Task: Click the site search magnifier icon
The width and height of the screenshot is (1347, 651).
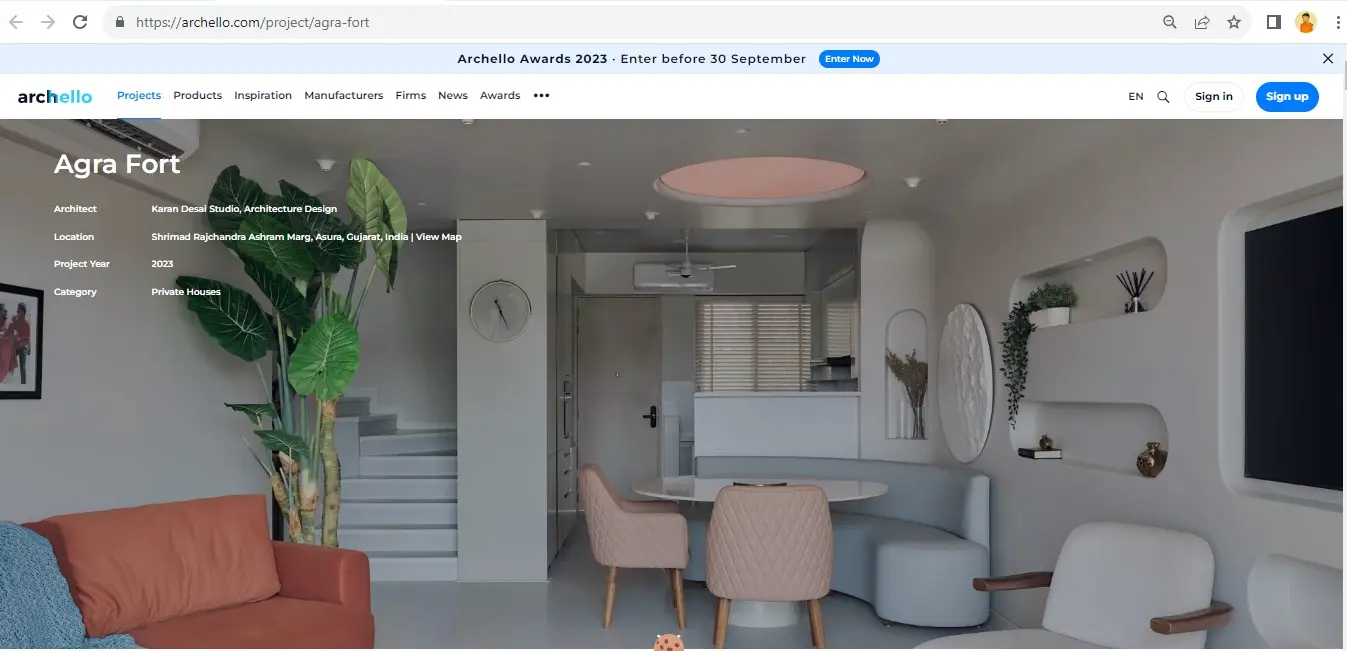Action: point(1163,97)
